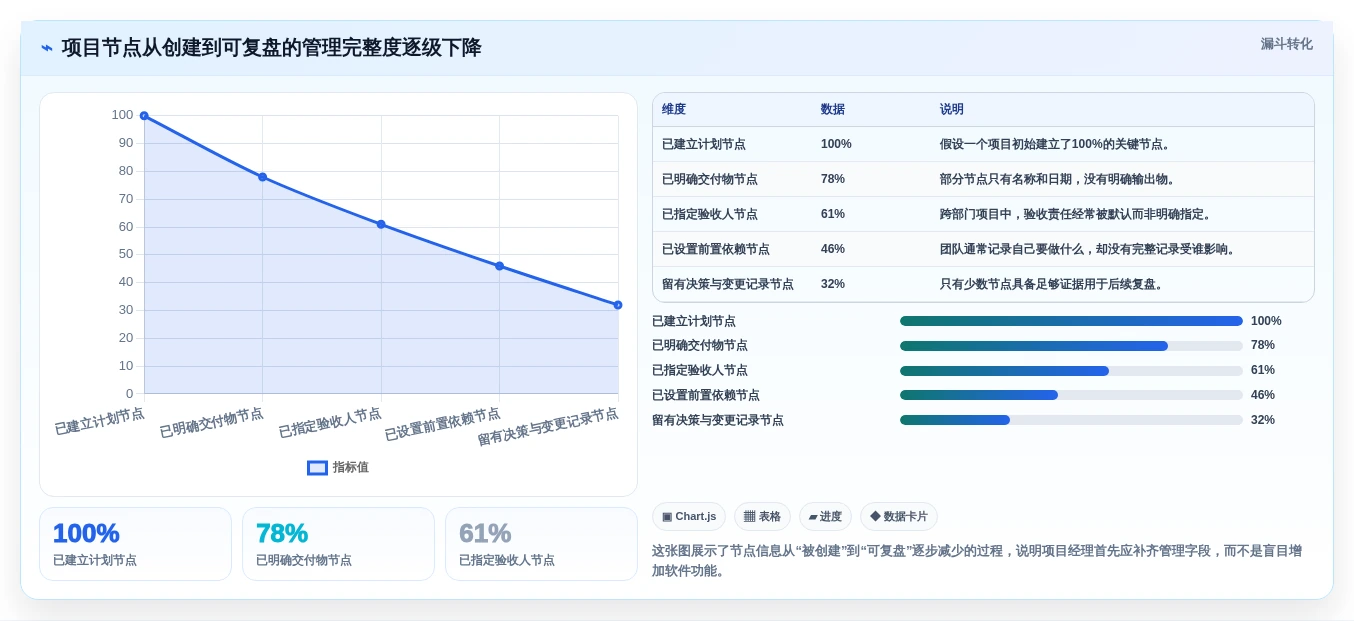Image resolution: width=1354 pixels, height=621 pixels.
Task: Click the 说明 column header
Action: click(x=952, y=110)
